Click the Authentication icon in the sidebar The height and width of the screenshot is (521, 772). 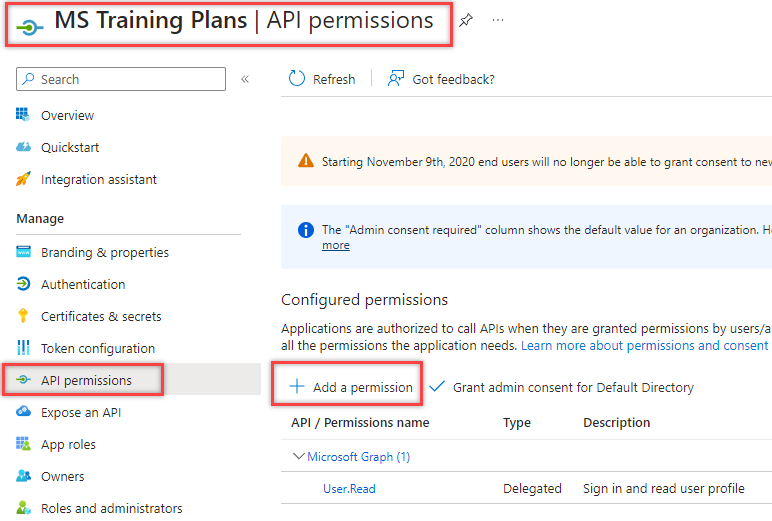click(x=24, y=284)
